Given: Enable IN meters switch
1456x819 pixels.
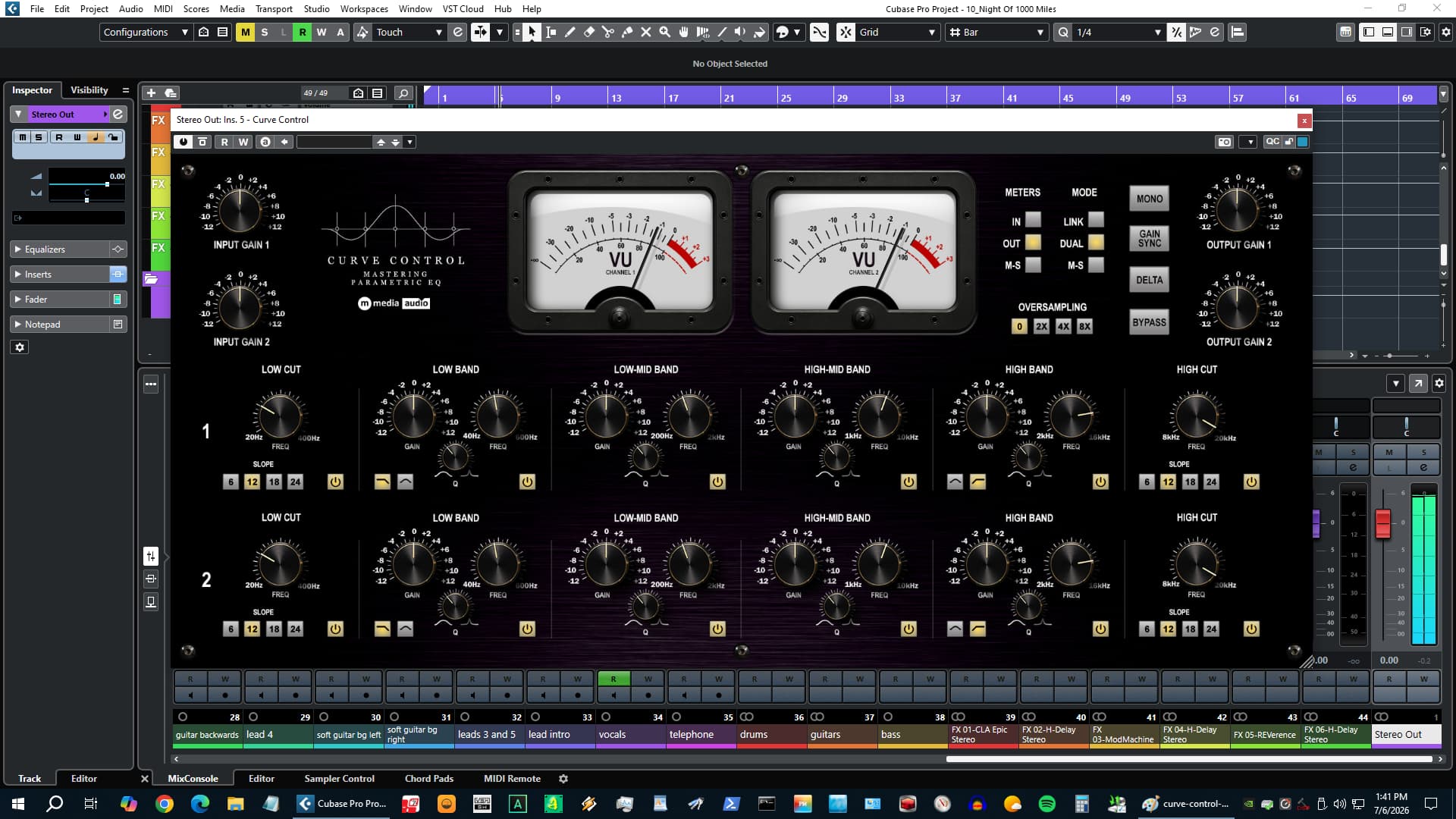Looking at the screenshot, I should pos(1033,221).
